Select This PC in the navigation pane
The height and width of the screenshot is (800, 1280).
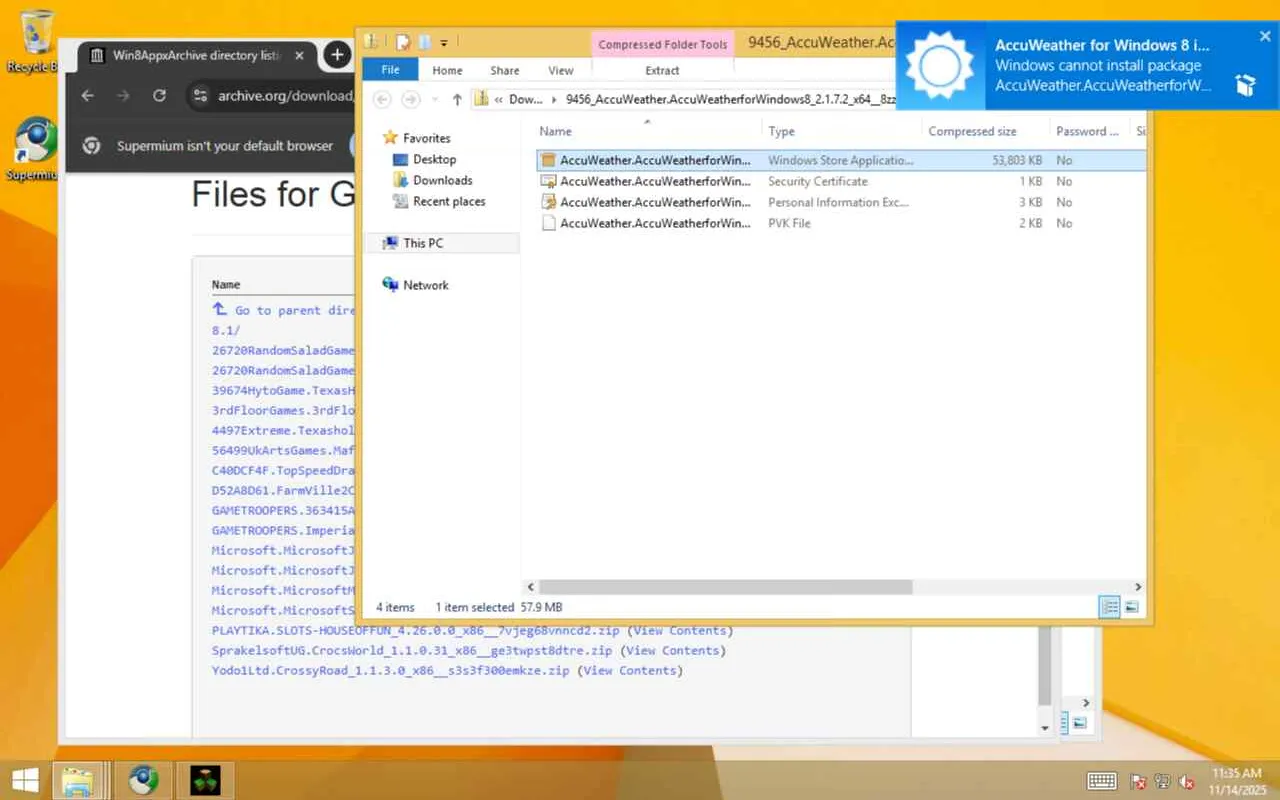(423, 243)
